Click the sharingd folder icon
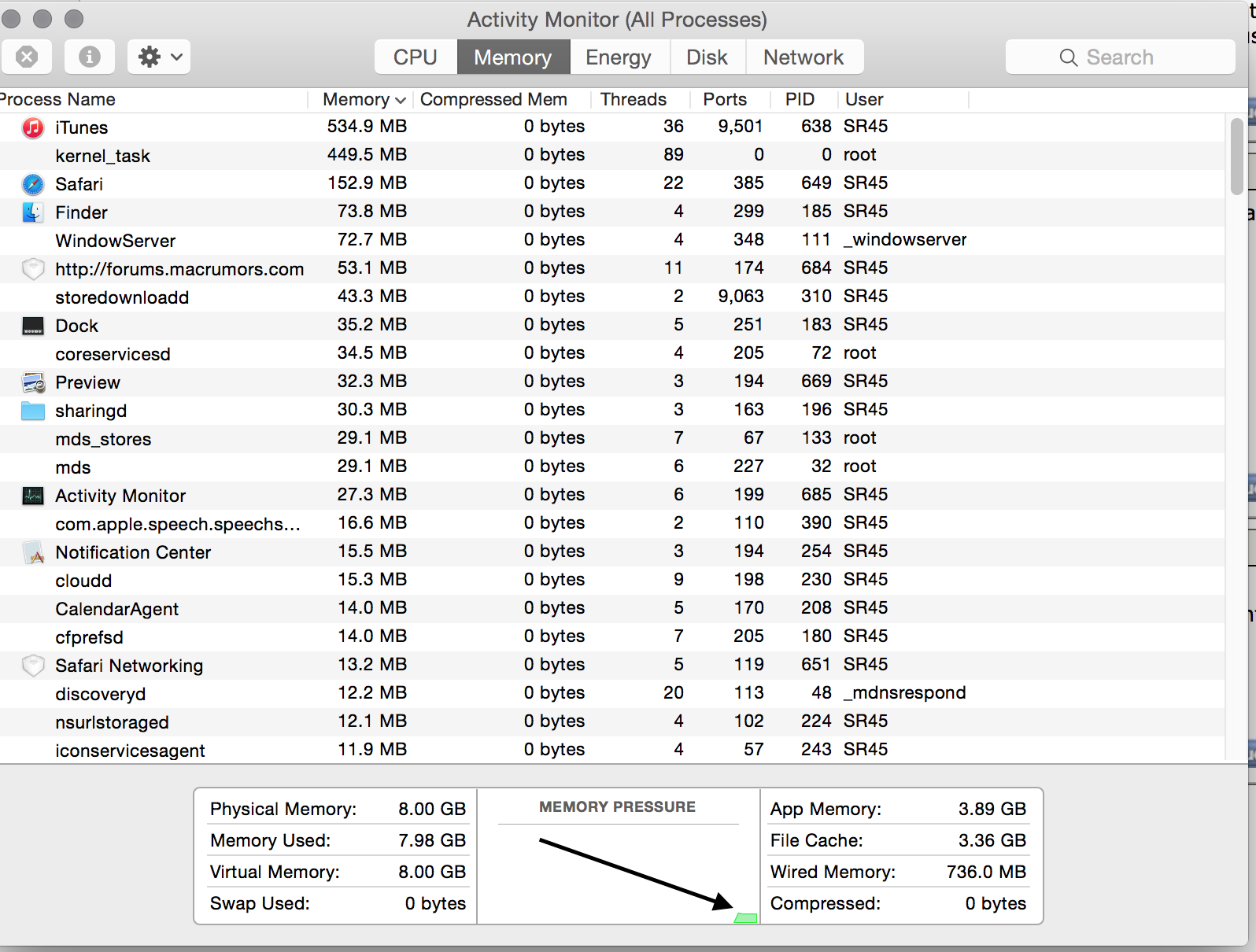1256x952 pixels. click(33, 411)
